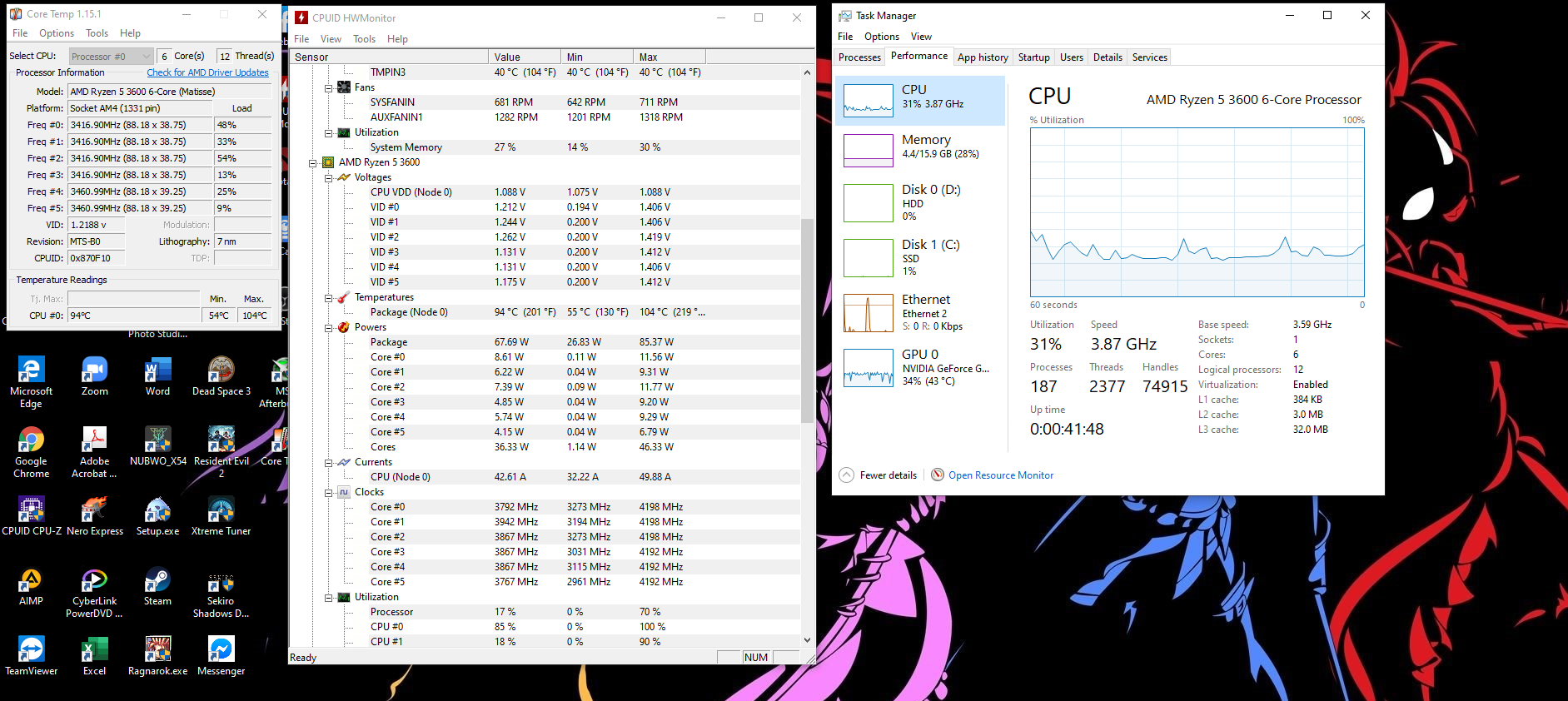Select the Memory panel in Task Manager
The image size is (1568, 701).
coord(920,151)
